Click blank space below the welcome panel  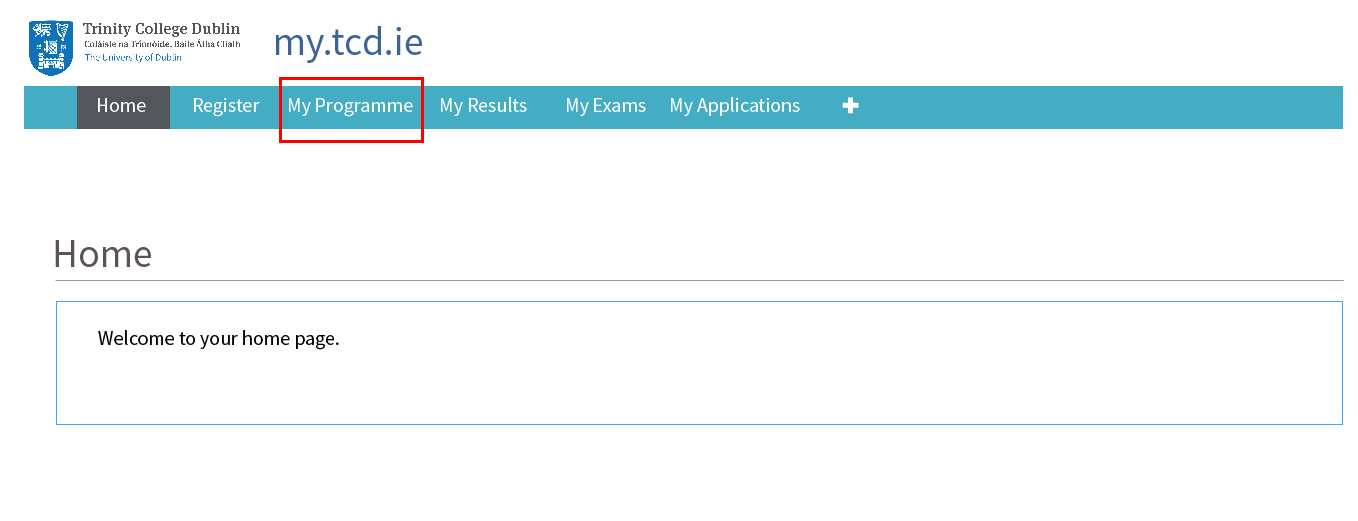[x=699, y=472]
